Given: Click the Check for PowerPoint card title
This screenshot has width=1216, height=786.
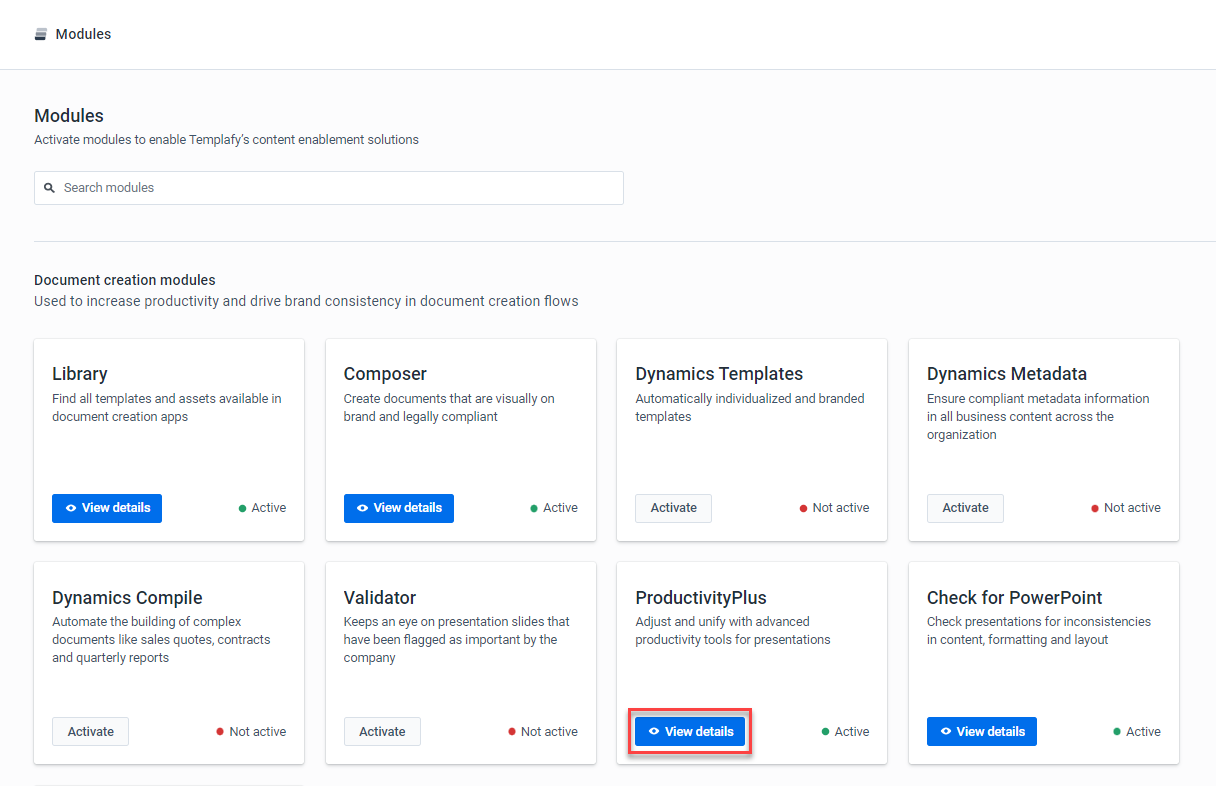Looking at the screenshot, I should click(x=1015, y=598).
